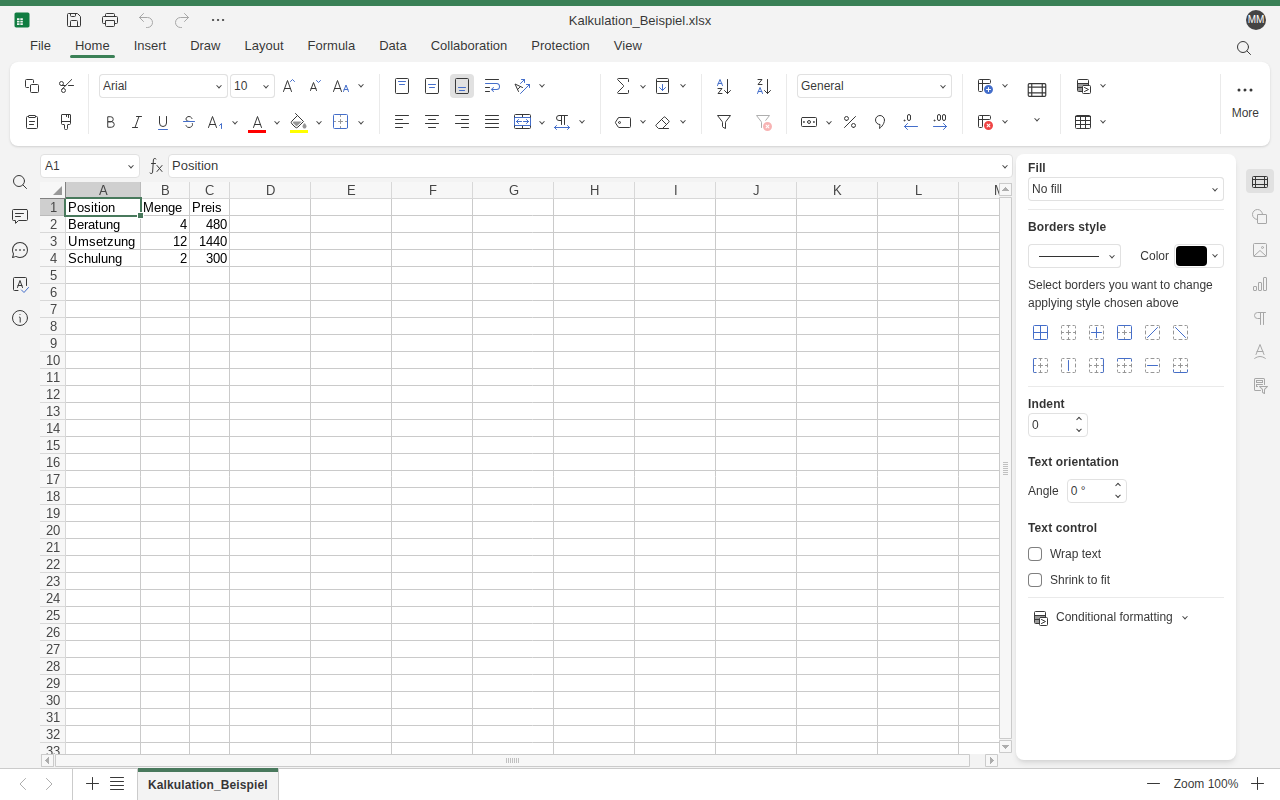Enable the Shrink to fit checkbox
This screenshot has width=1280, height=800.
[x=1035, y=580]
